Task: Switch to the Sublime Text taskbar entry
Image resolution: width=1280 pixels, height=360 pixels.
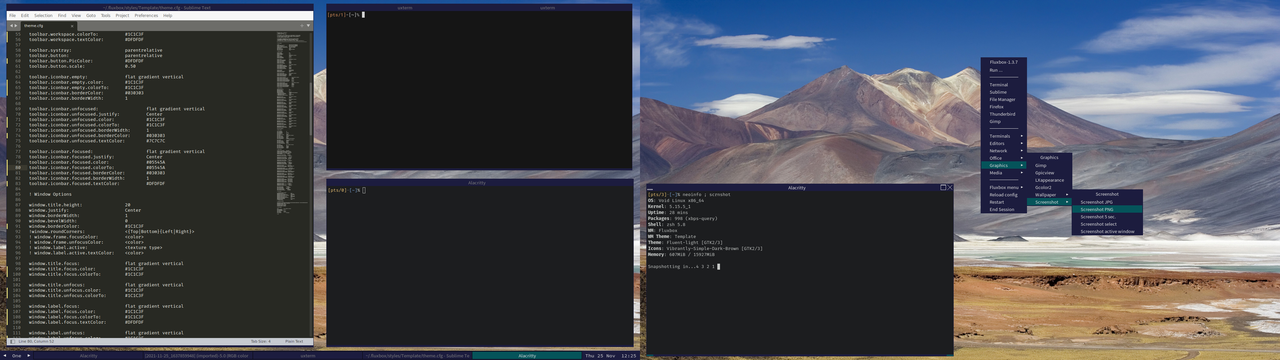Action: pyautogui.click(x=417, y=355)
